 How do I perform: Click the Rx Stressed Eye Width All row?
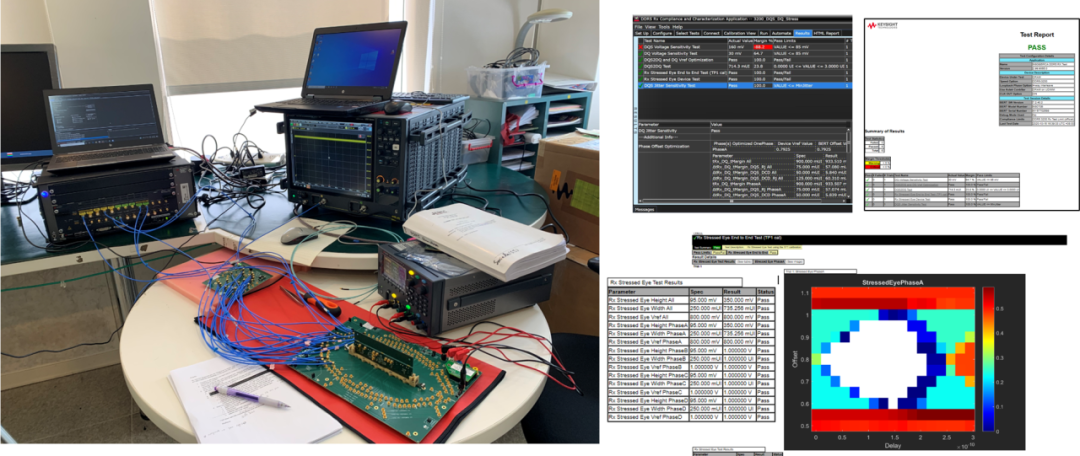pos(692,309)
